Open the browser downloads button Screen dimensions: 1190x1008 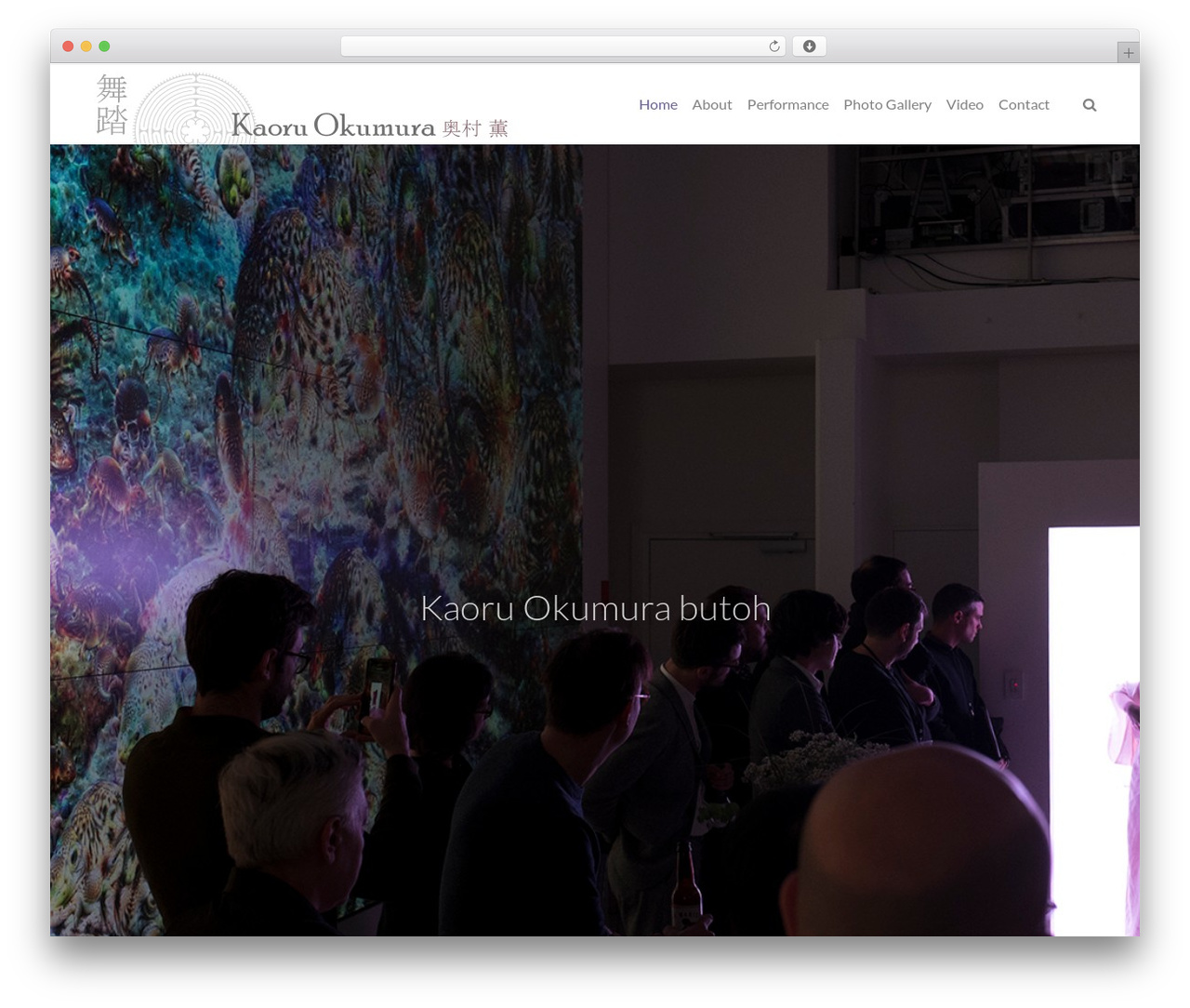tap(810, 46)
